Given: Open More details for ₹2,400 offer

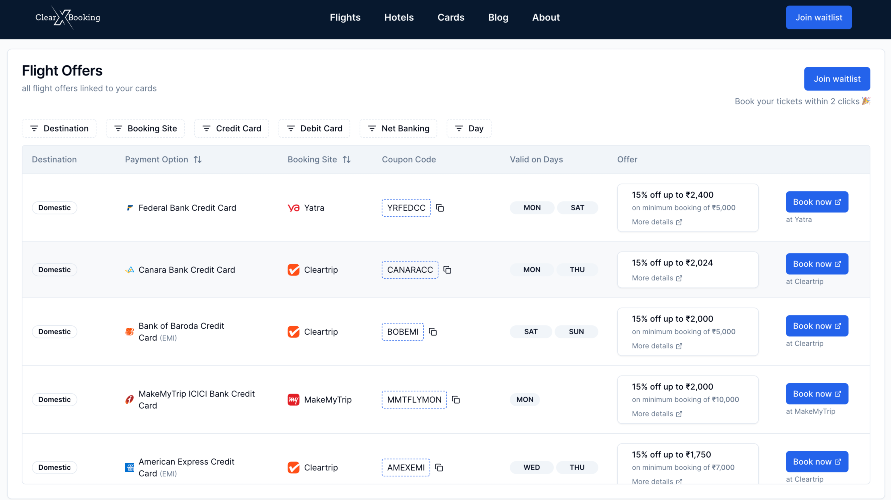Looking at the screenshot, I should (657, 222).
